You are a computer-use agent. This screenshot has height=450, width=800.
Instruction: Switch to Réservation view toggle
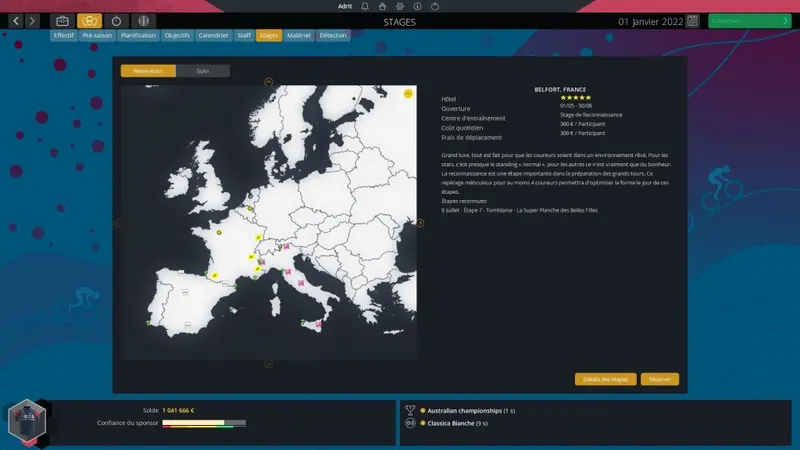[148, 71]
